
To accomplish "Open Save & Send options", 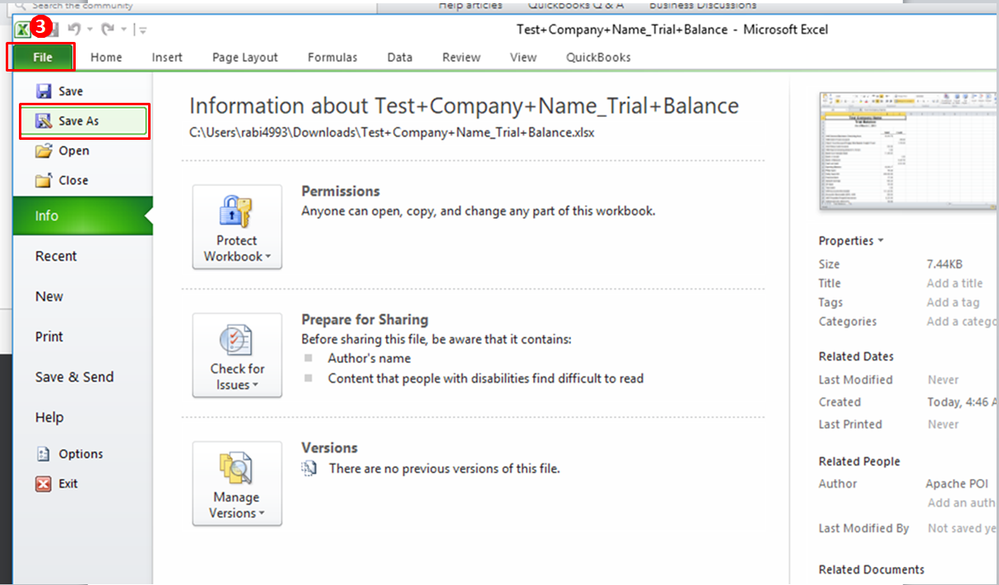I will (75, 377).
